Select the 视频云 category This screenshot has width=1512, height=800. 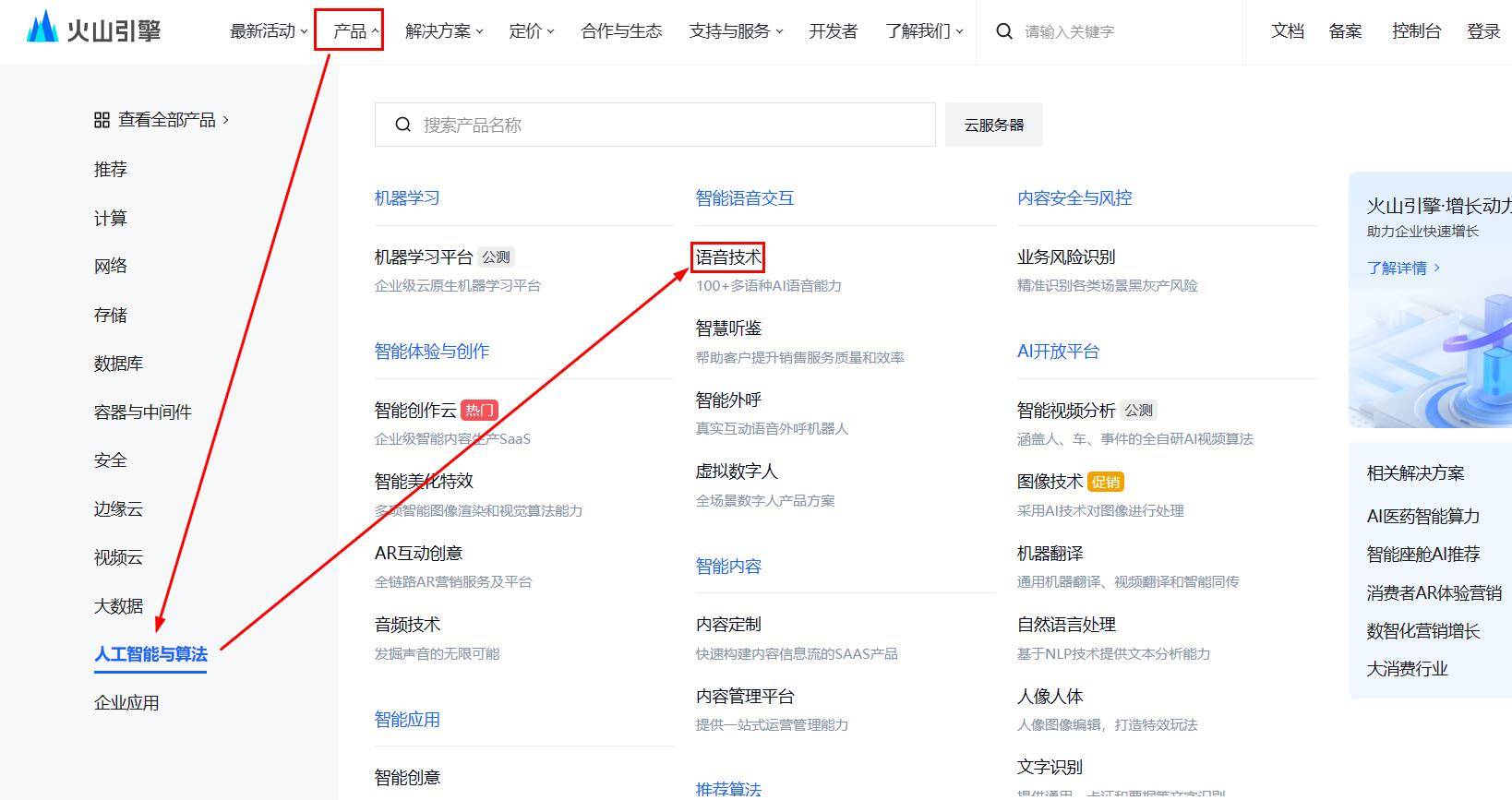pos(118,557)
